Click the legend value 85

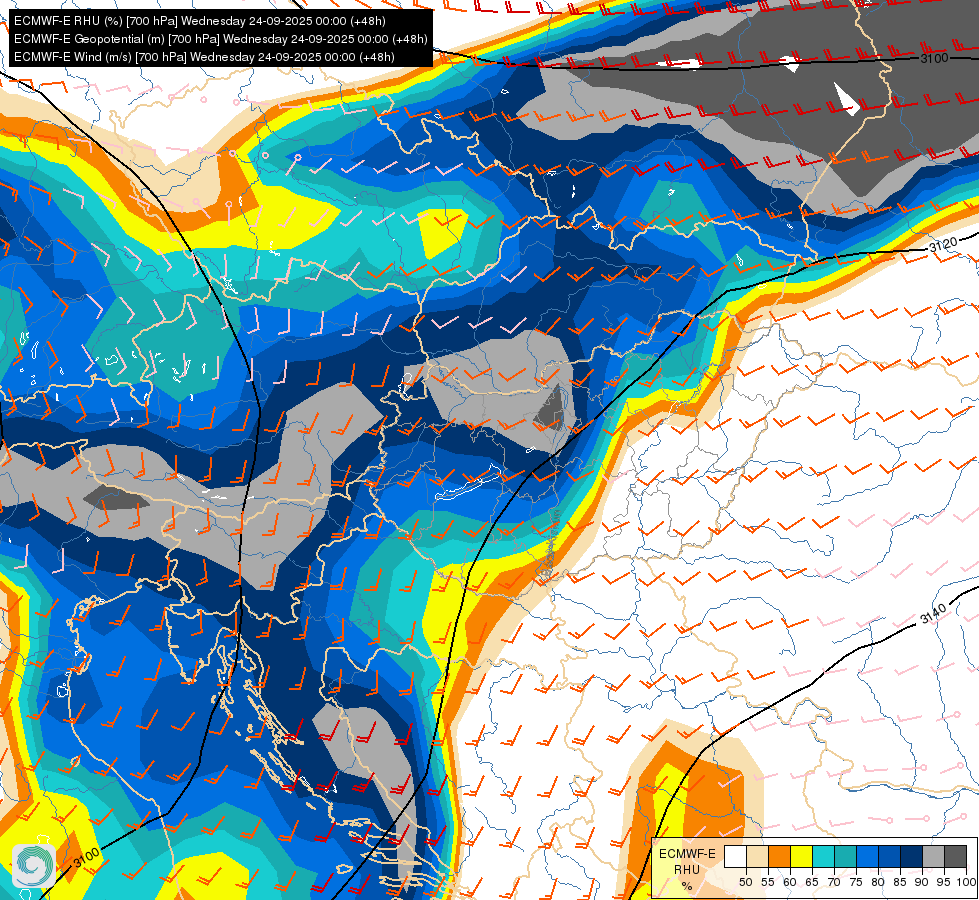(900, 882)
